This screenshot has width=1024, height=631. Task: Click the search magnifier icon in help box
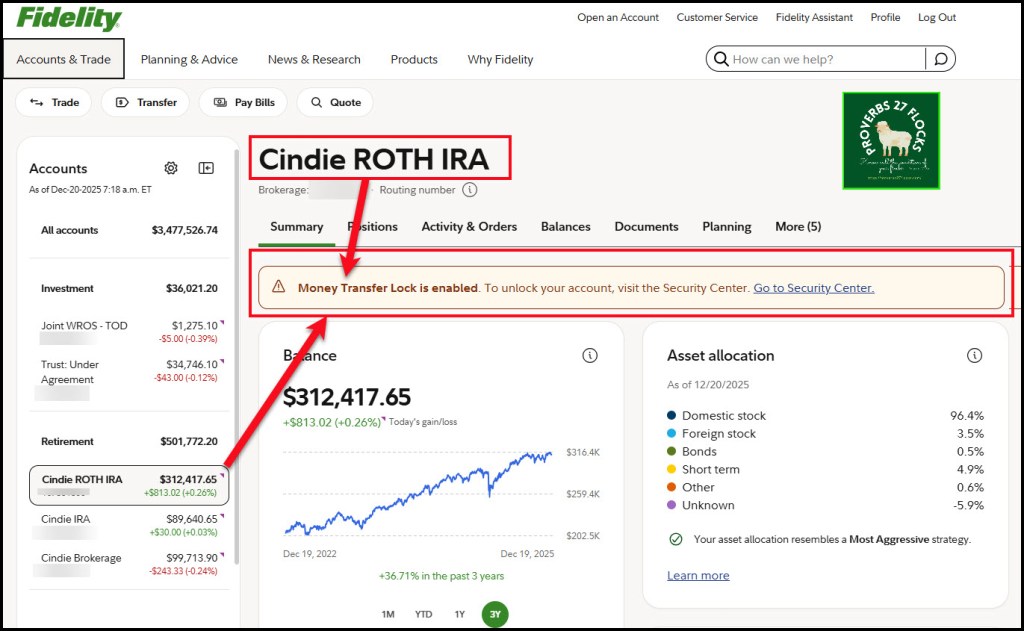[x=940, y=59]
